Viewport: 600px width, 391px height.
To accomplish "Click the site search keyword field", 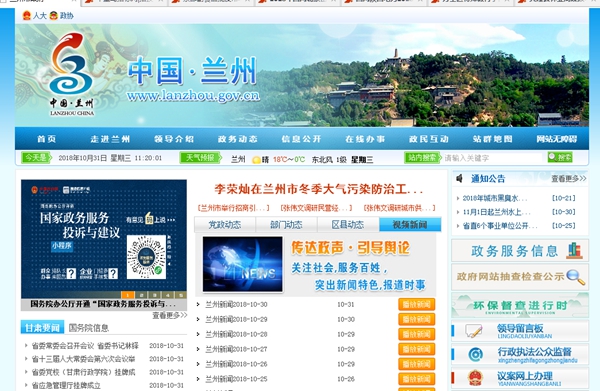I will tap(492, 158).
